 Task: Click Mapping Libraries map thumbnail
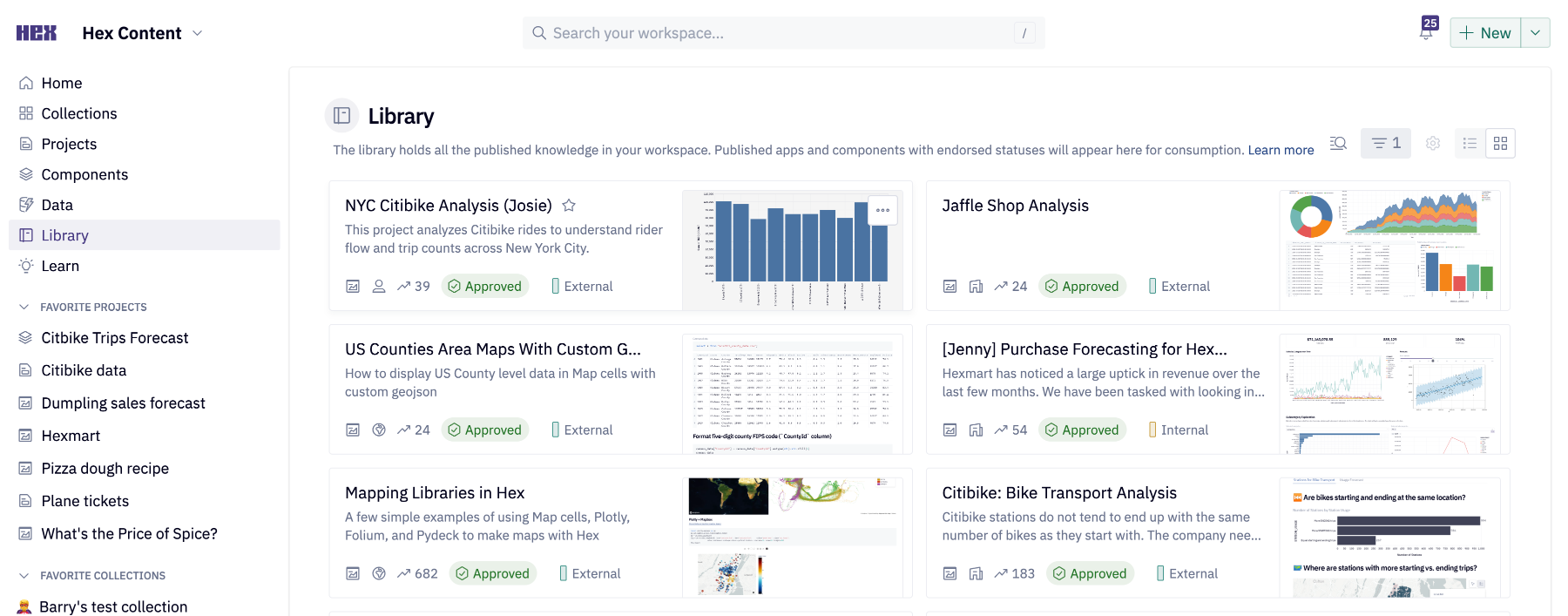pos(793,537)
